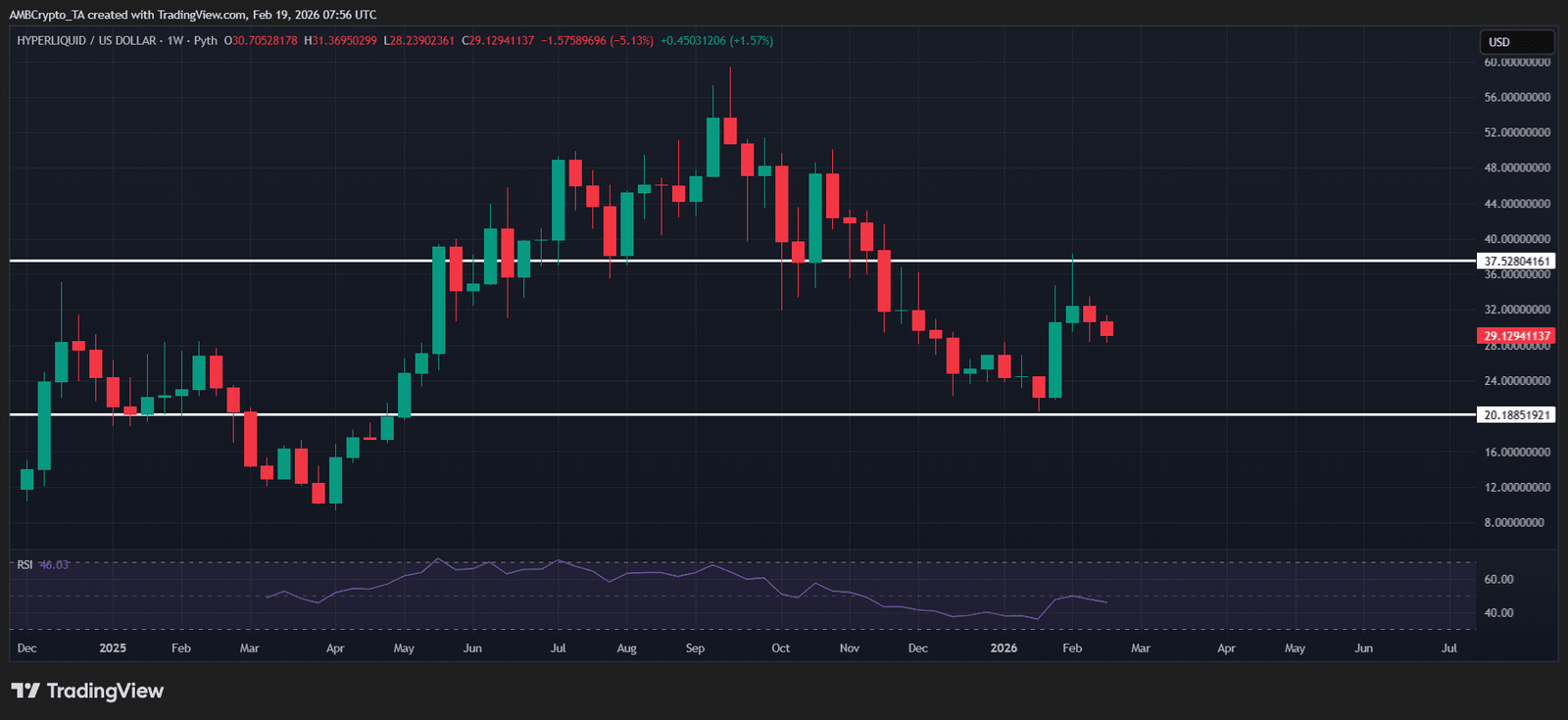Click the 2025 label on time axis
Viewport: 1568px width, 720px height.
[113, 648]
